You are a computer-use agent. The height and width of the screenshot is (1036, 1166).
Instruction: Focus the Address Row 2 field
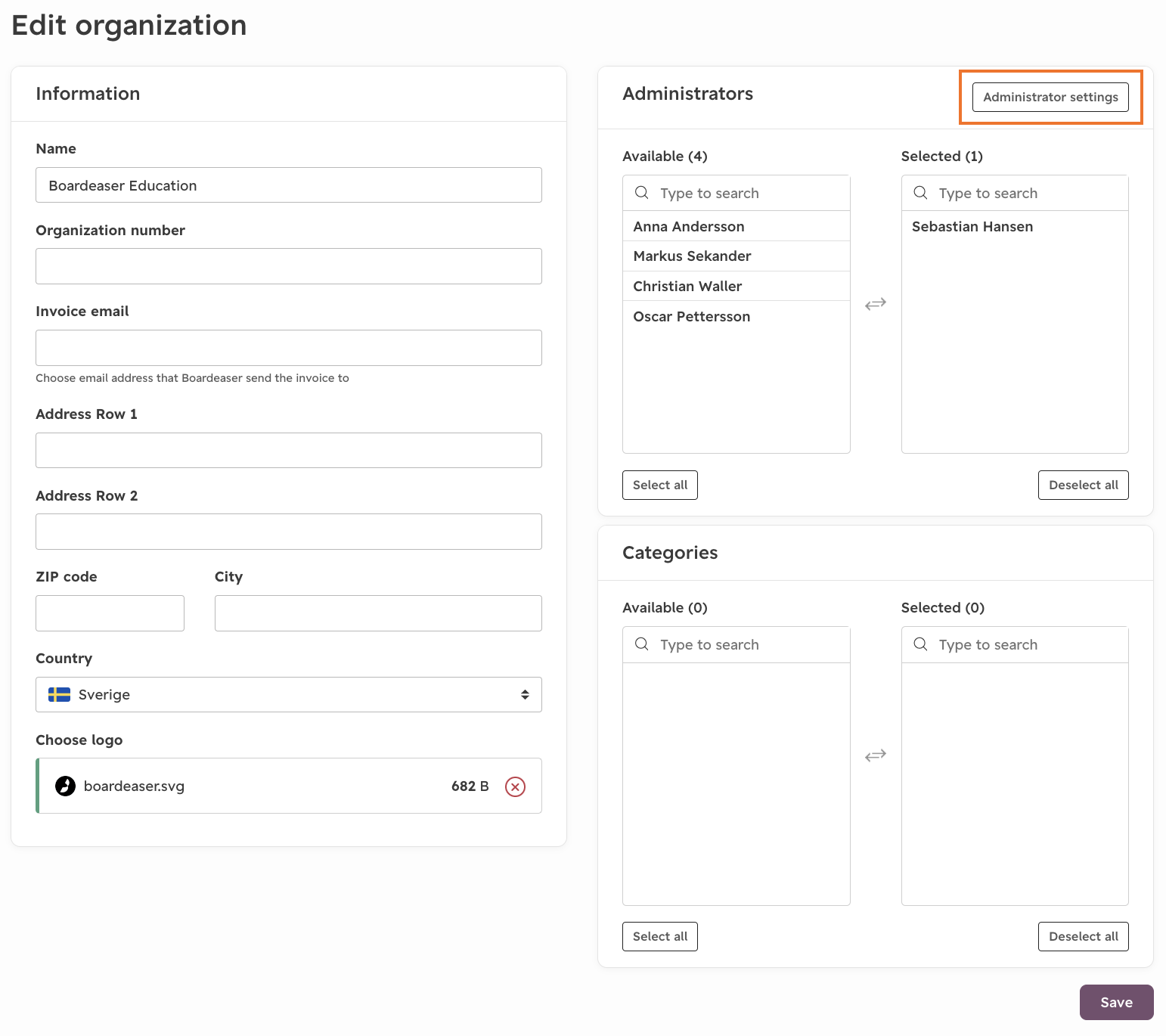coord(289,532)
